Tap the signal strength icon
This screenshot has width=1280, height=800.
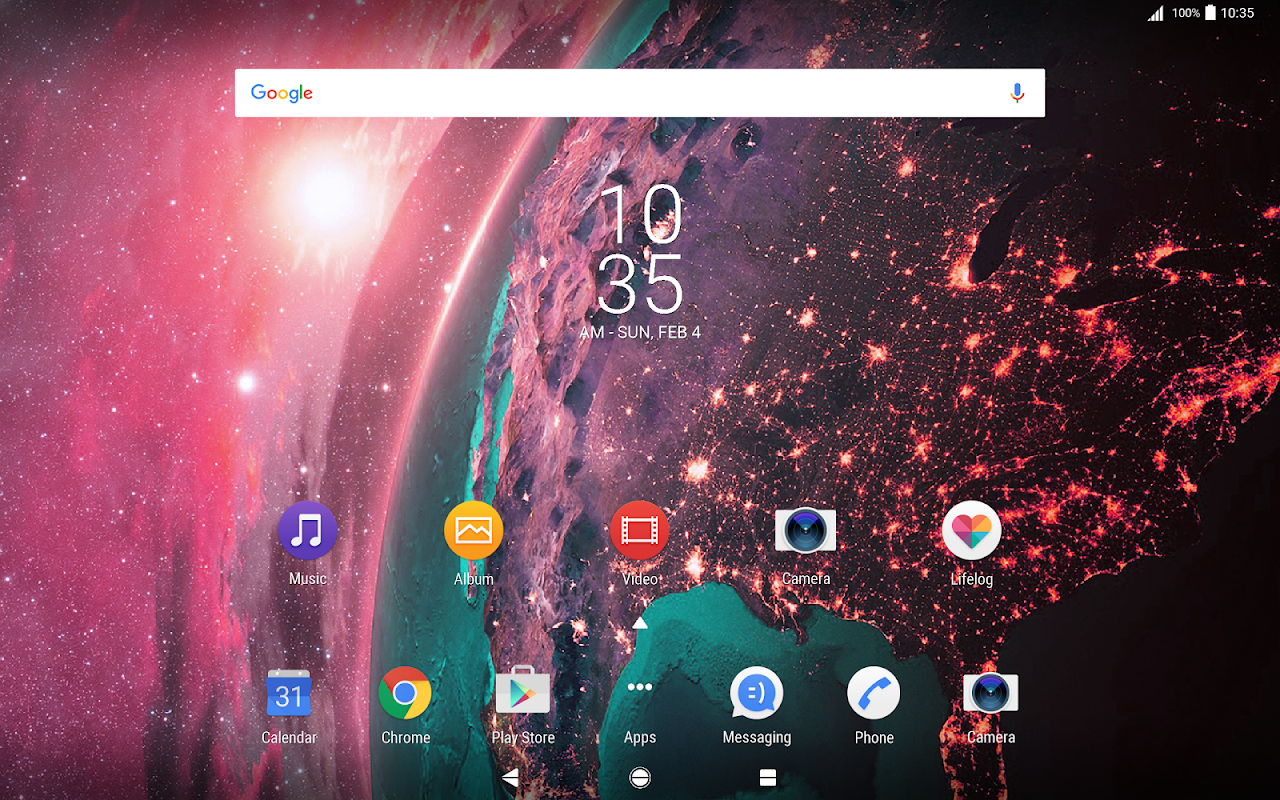click(x=1156, y=13)
